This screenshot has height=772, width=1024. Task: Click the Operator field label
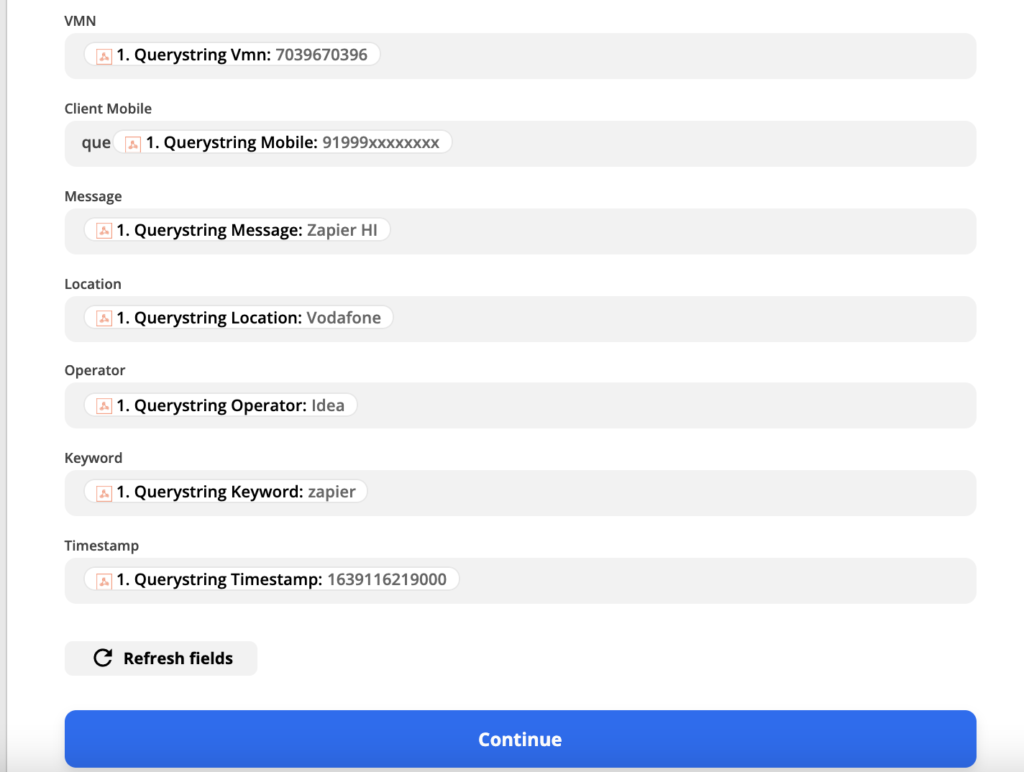95,370
